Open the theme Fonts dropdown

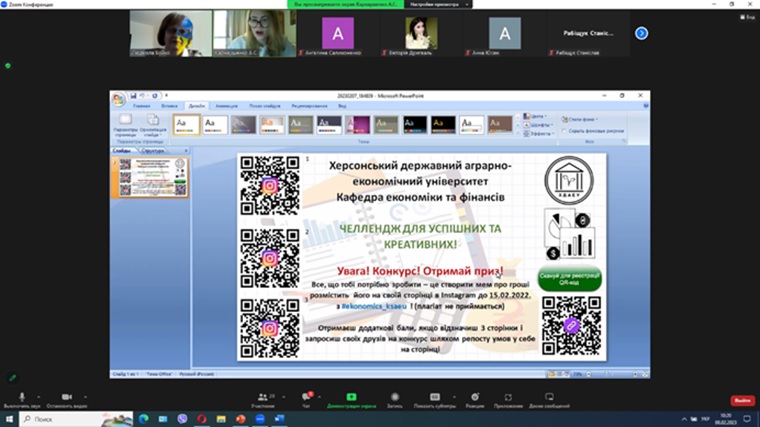538,125
